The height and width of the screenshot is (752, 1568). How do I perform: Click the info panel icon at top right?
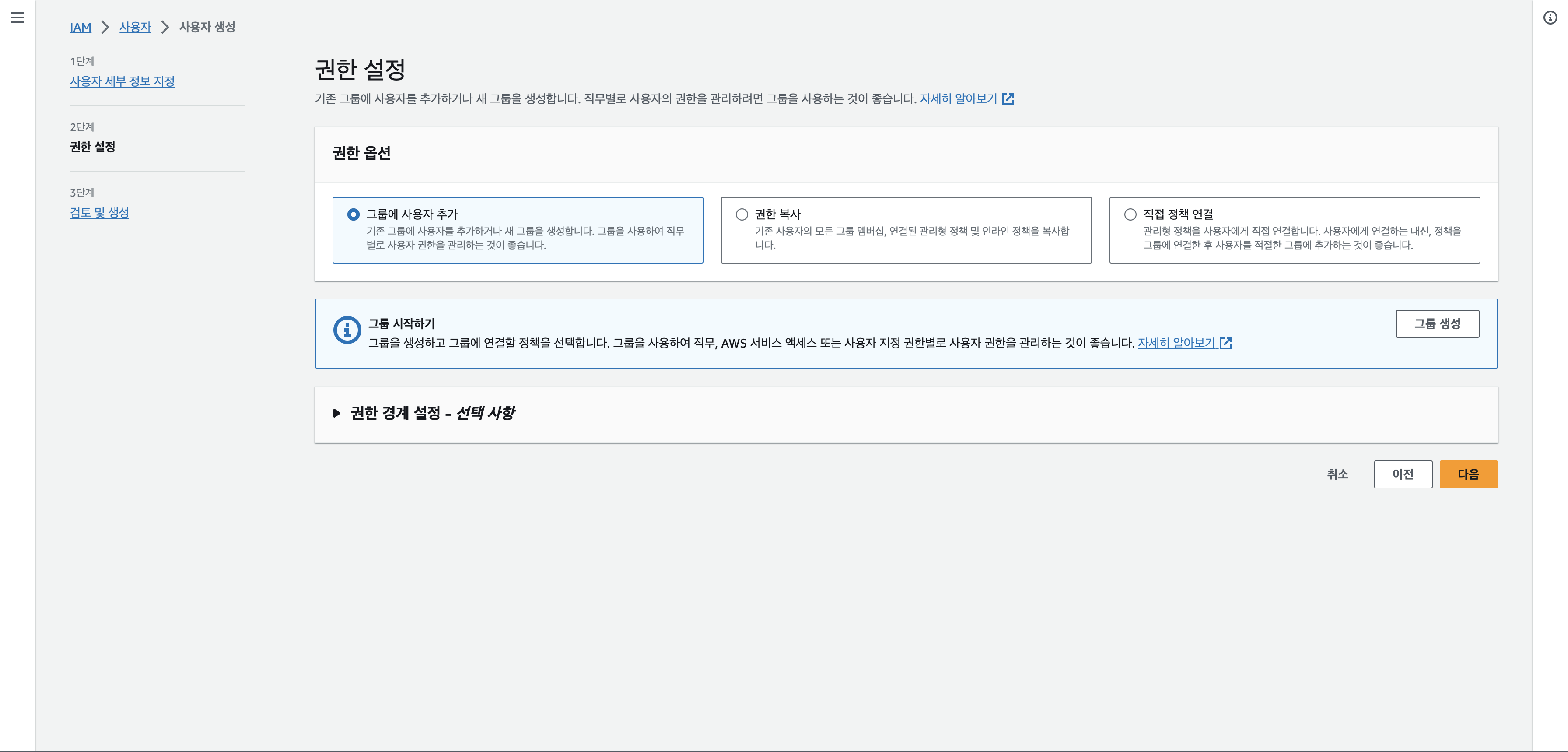click(1550, 18)
